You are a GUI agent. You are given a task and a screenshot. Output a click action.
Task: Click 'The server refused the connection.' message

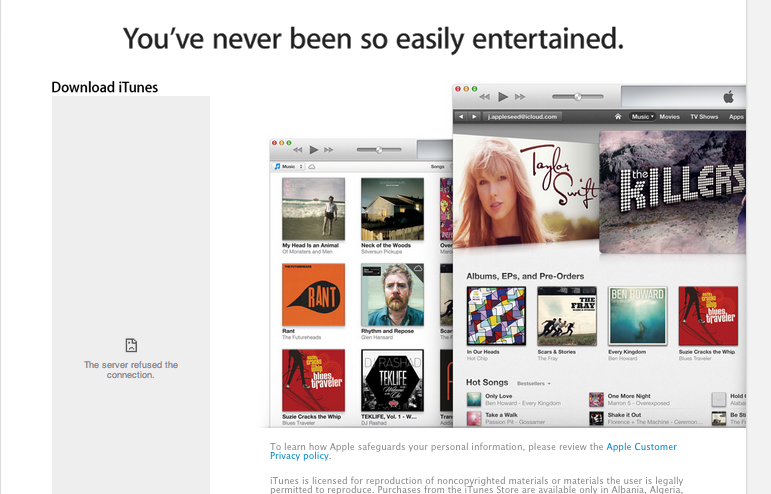131,370
